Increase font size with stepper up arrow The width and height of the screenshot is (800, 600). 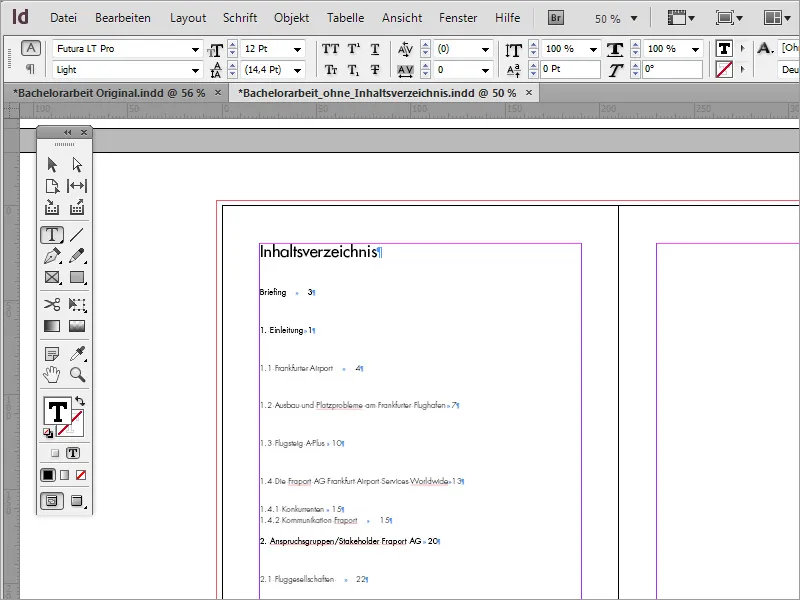233,45
